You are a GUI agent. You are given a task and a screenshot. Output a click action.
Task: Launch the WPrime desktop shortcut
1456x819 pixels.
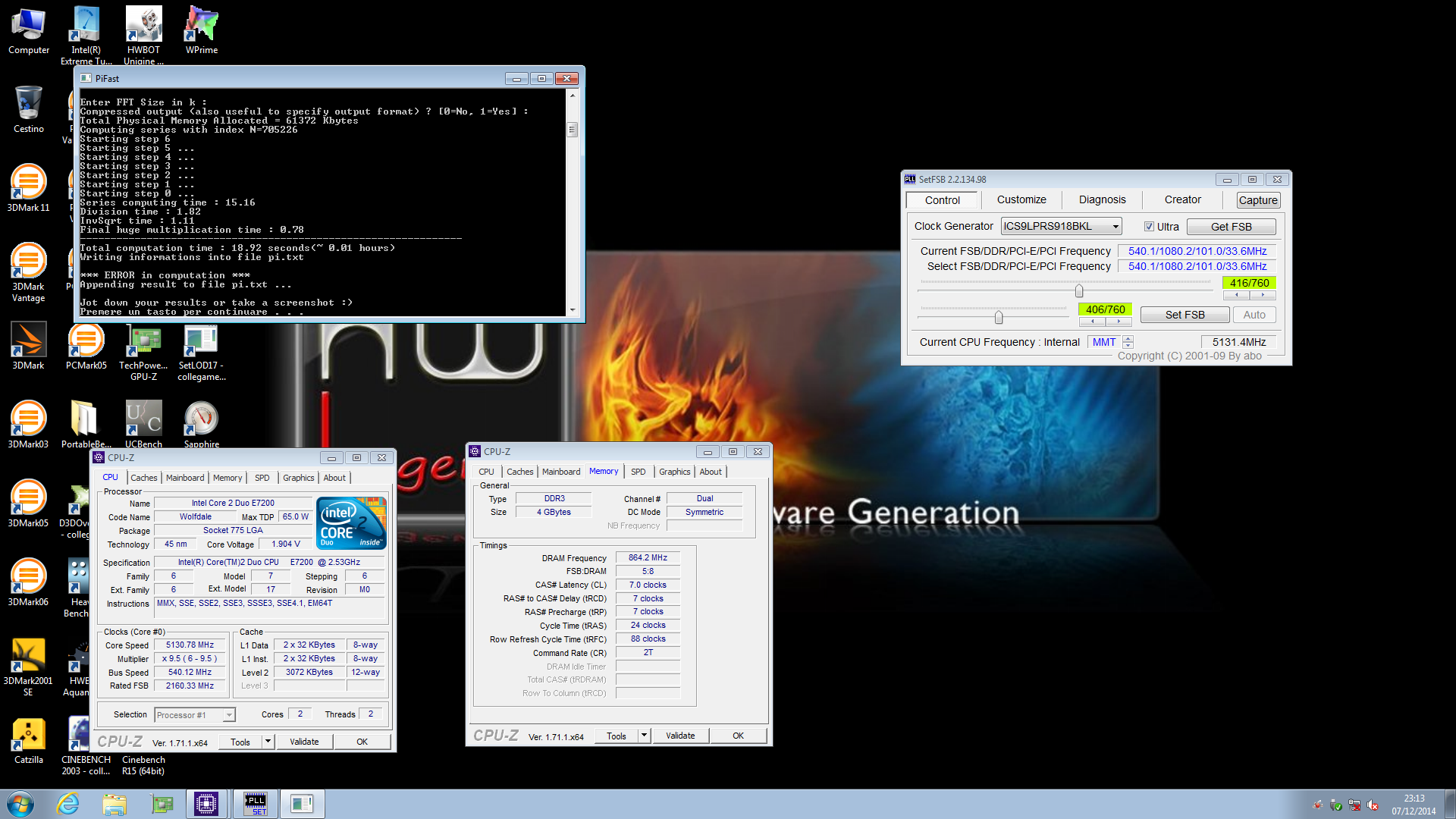(x=201, y=32)
